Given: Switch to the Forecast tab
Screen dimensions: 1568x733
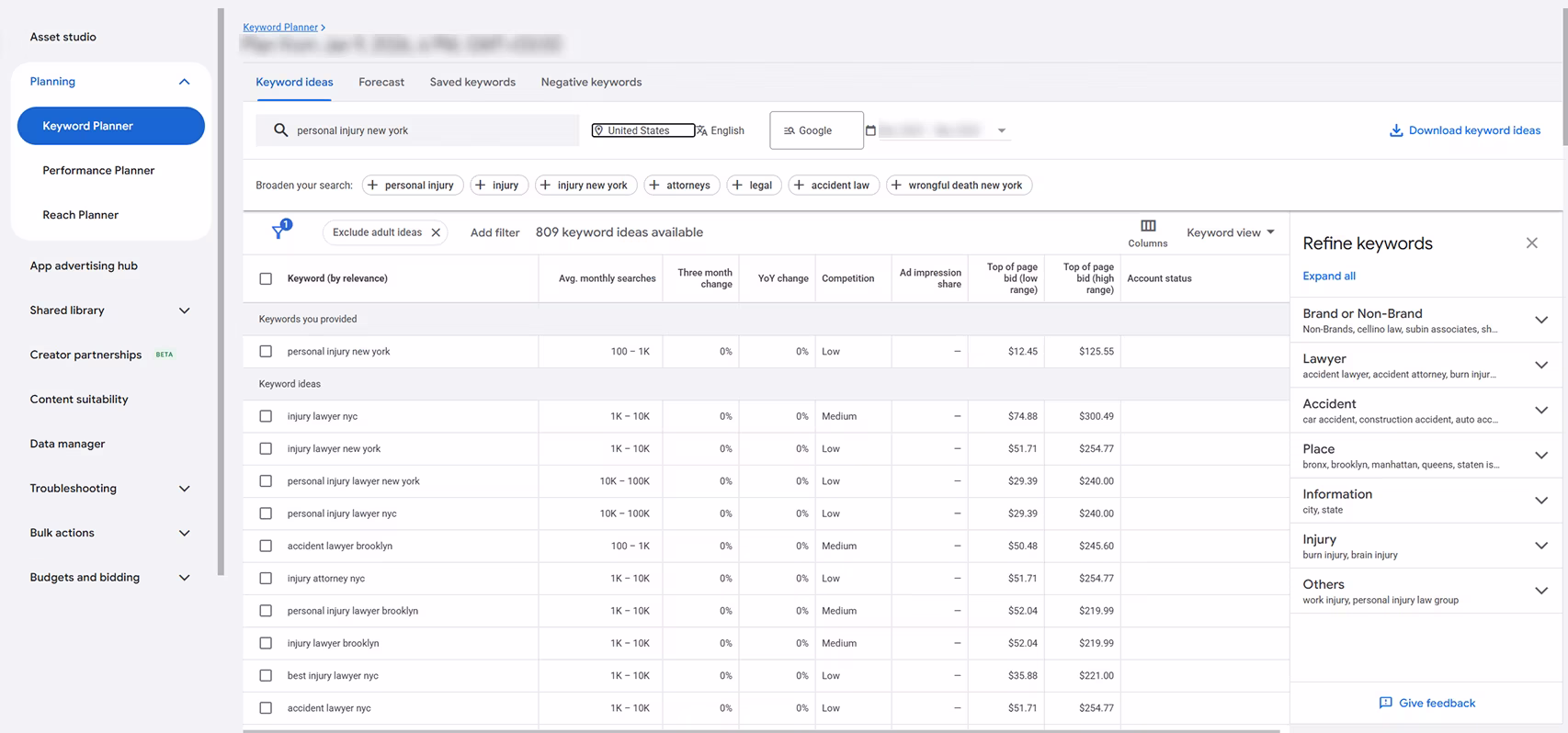Looking at the screenshot, I should coord(381,82).
